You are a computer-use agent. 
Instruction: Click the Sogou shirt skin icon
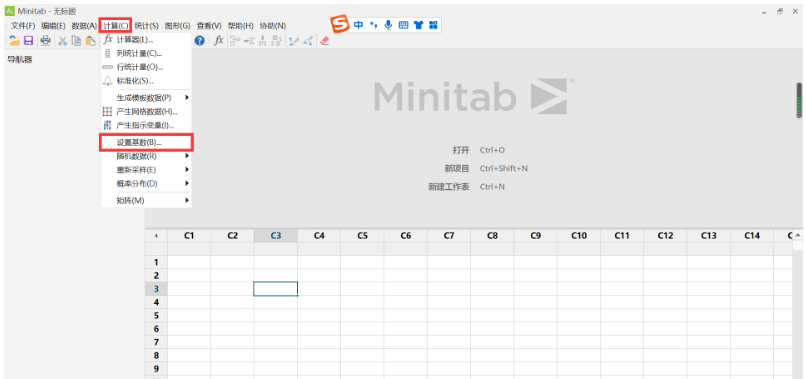418,25
